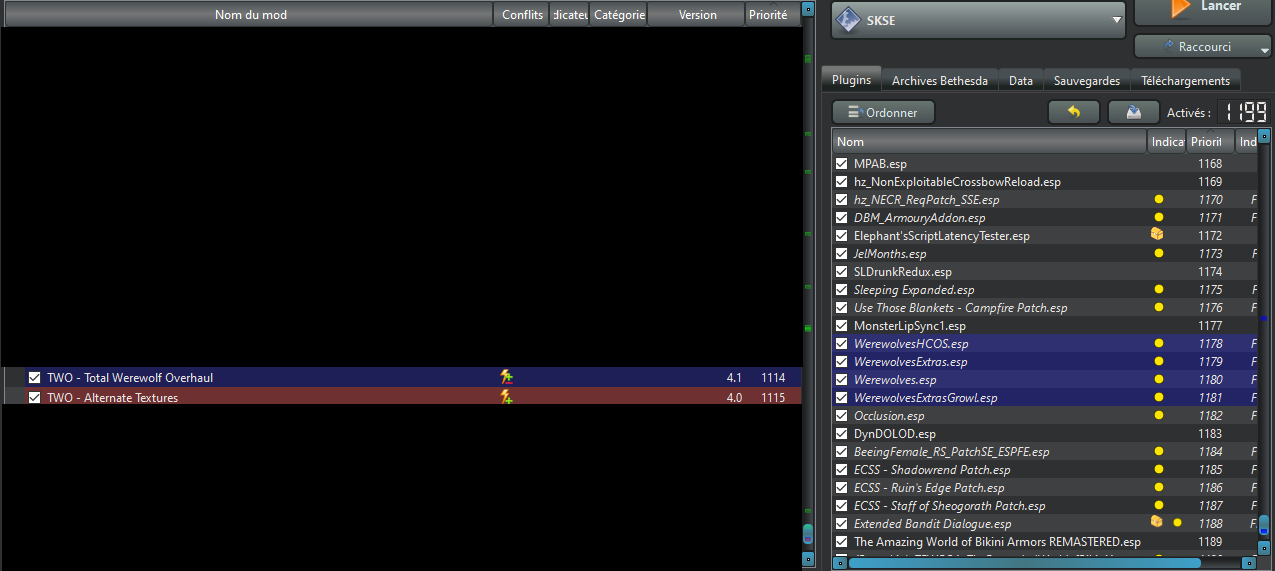
Task: Open the Archives Bethesda tab
Action: click(x=940, y=81)
